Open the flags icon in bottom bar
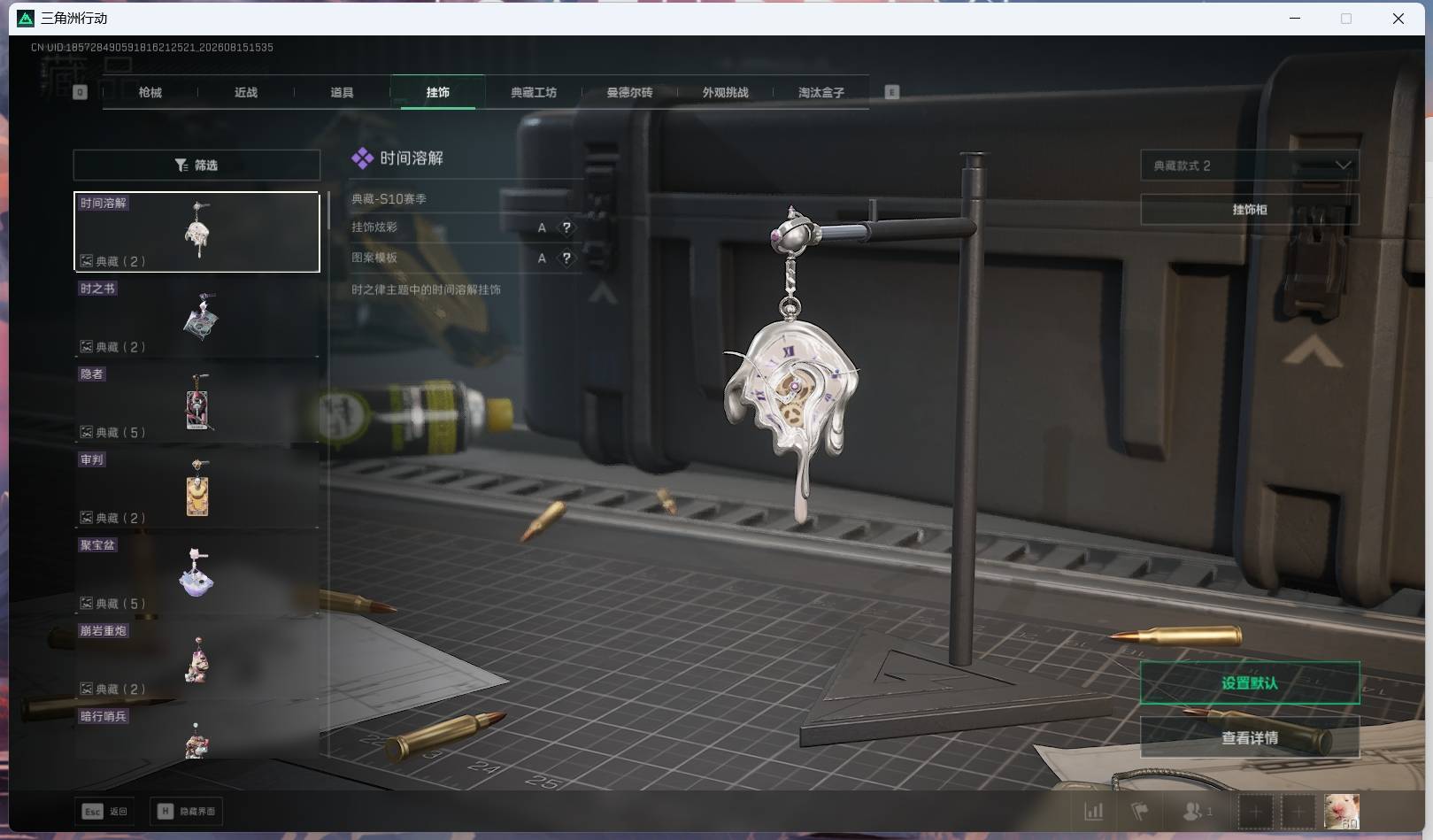The image size is (1433, 840). (x=1140, y=811)
